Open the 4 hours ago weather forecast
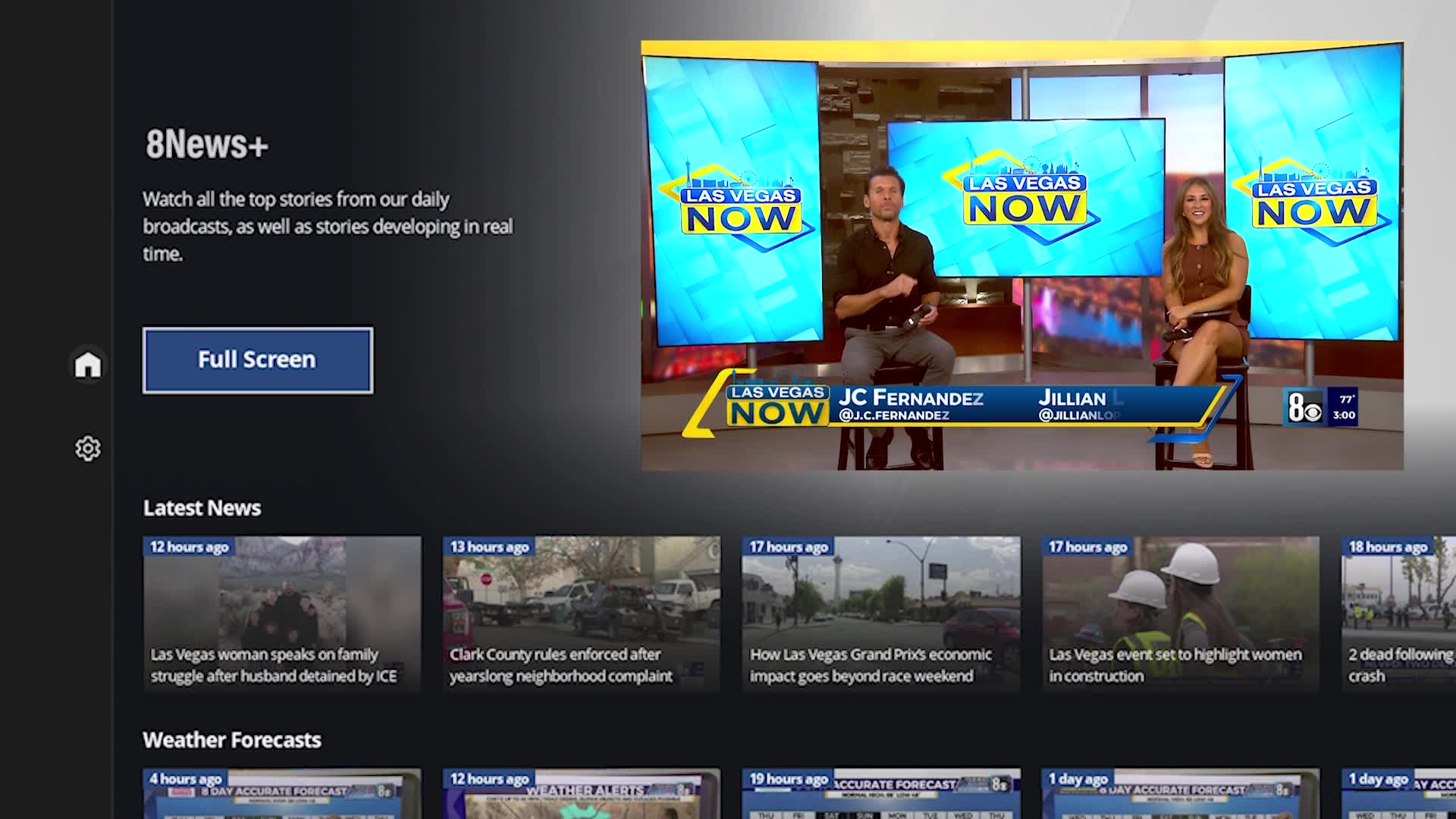The width and height of the screenshot is (1456, 819). coord(282,793)
